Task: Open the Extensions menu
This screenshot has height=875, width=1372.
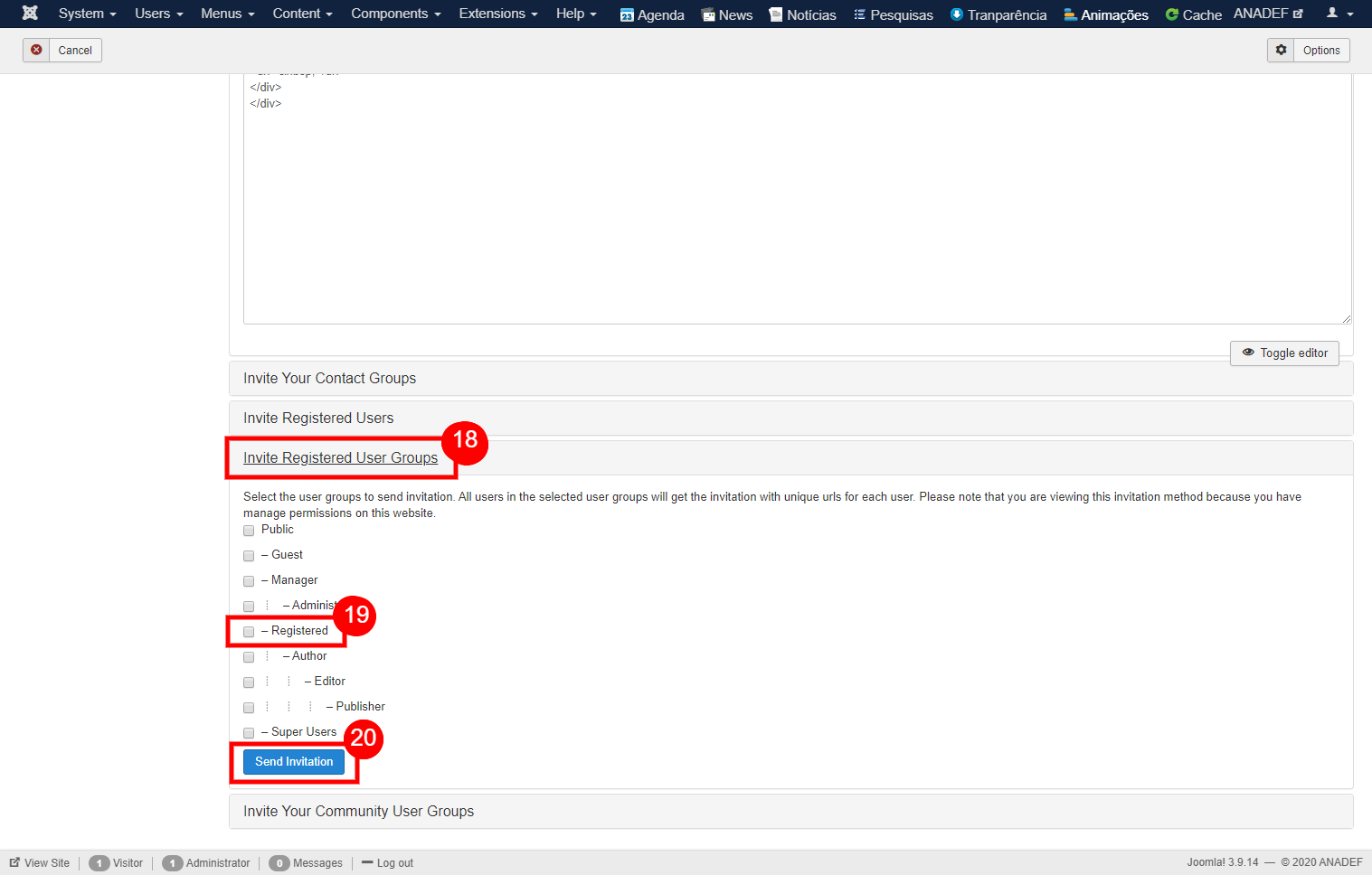Action: tap(497, 14)
